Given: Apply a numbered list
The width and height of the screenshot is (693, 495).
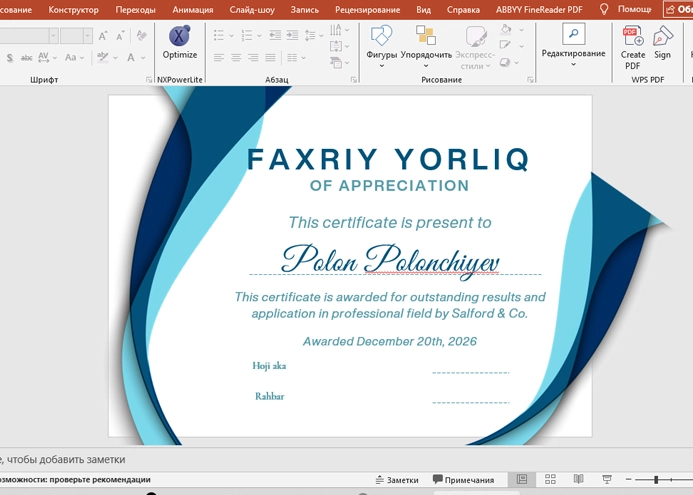Looking at the screenshot, I should coord(247,35).
